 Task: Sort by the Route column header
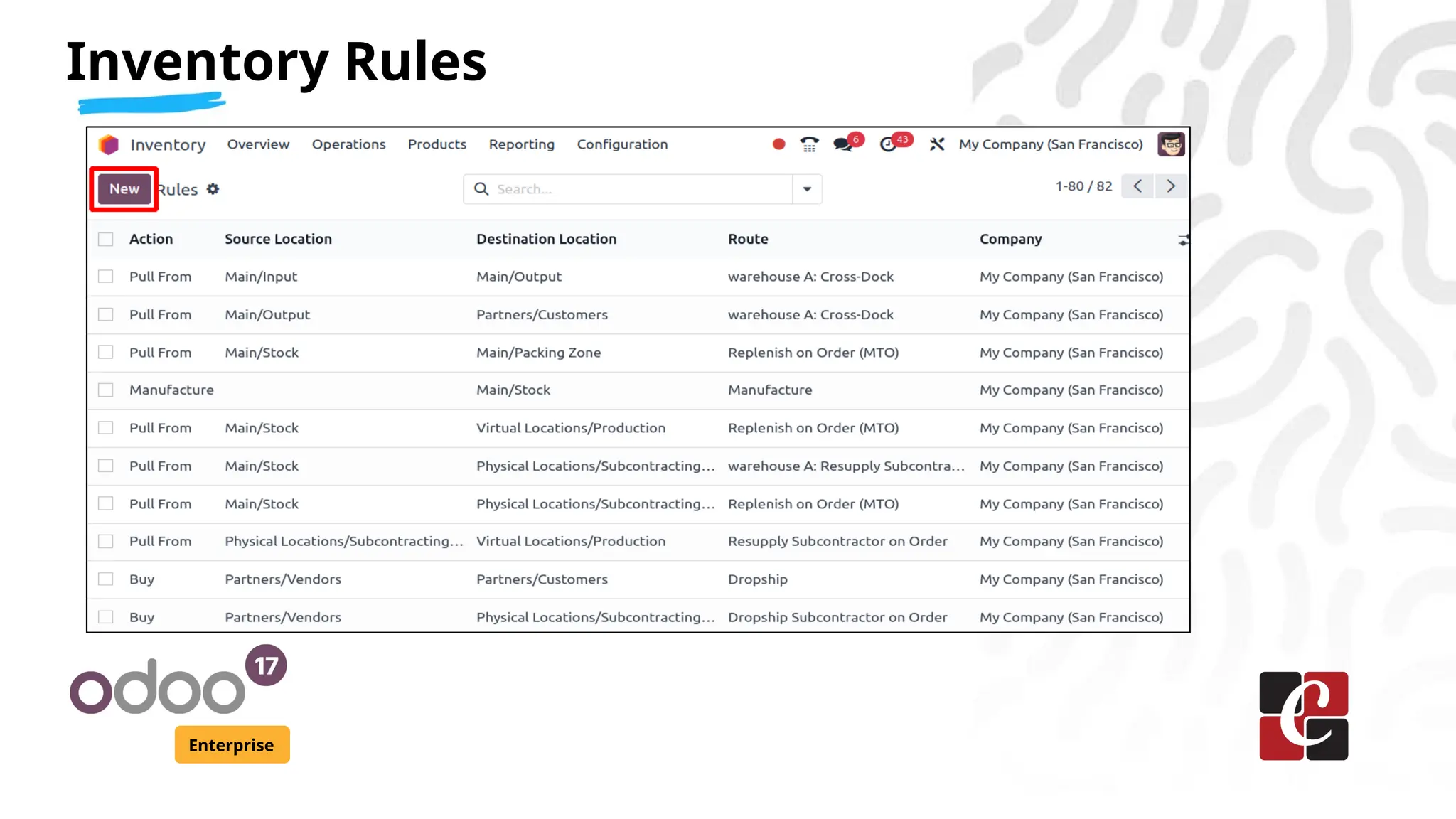point(748,240)
